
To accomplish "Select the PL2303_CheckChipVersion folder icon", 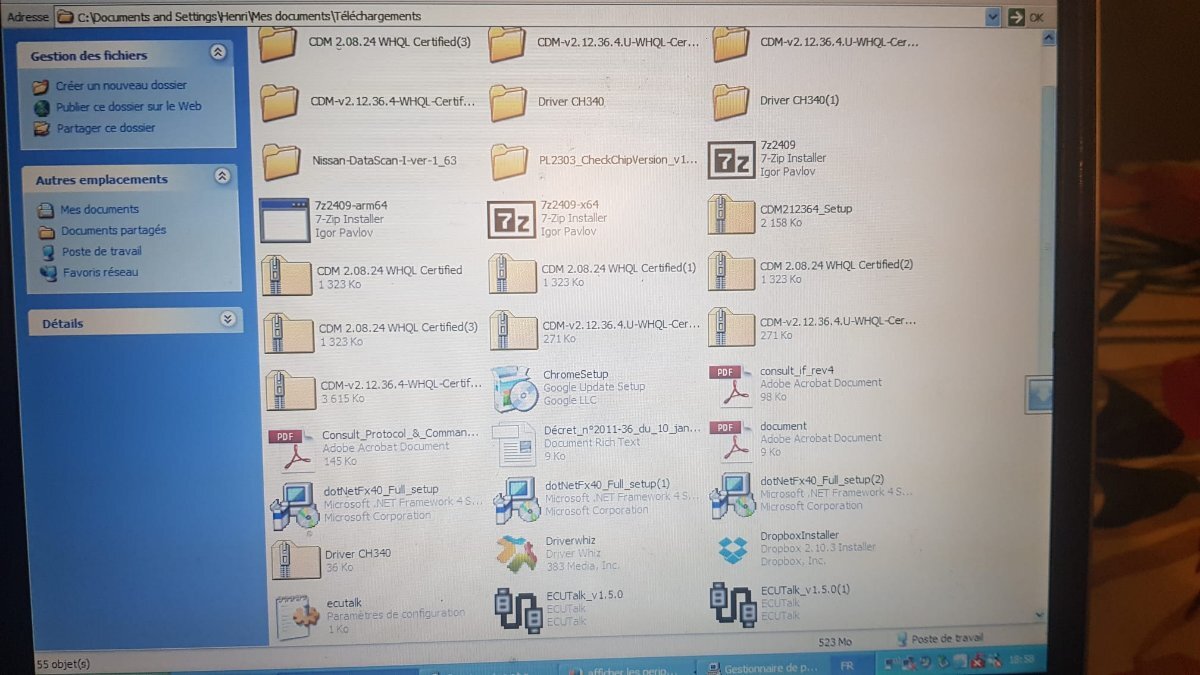I will tap(510, 160).
